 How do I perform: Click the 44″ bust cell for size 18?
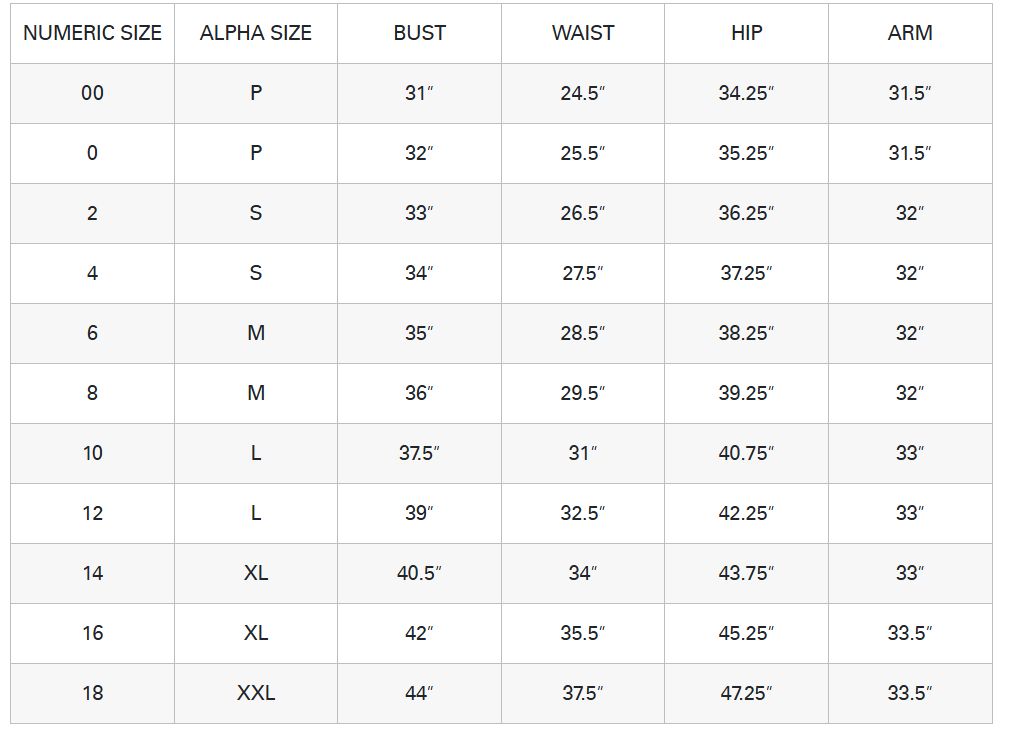pyautogui.click(x=419, y=693)
